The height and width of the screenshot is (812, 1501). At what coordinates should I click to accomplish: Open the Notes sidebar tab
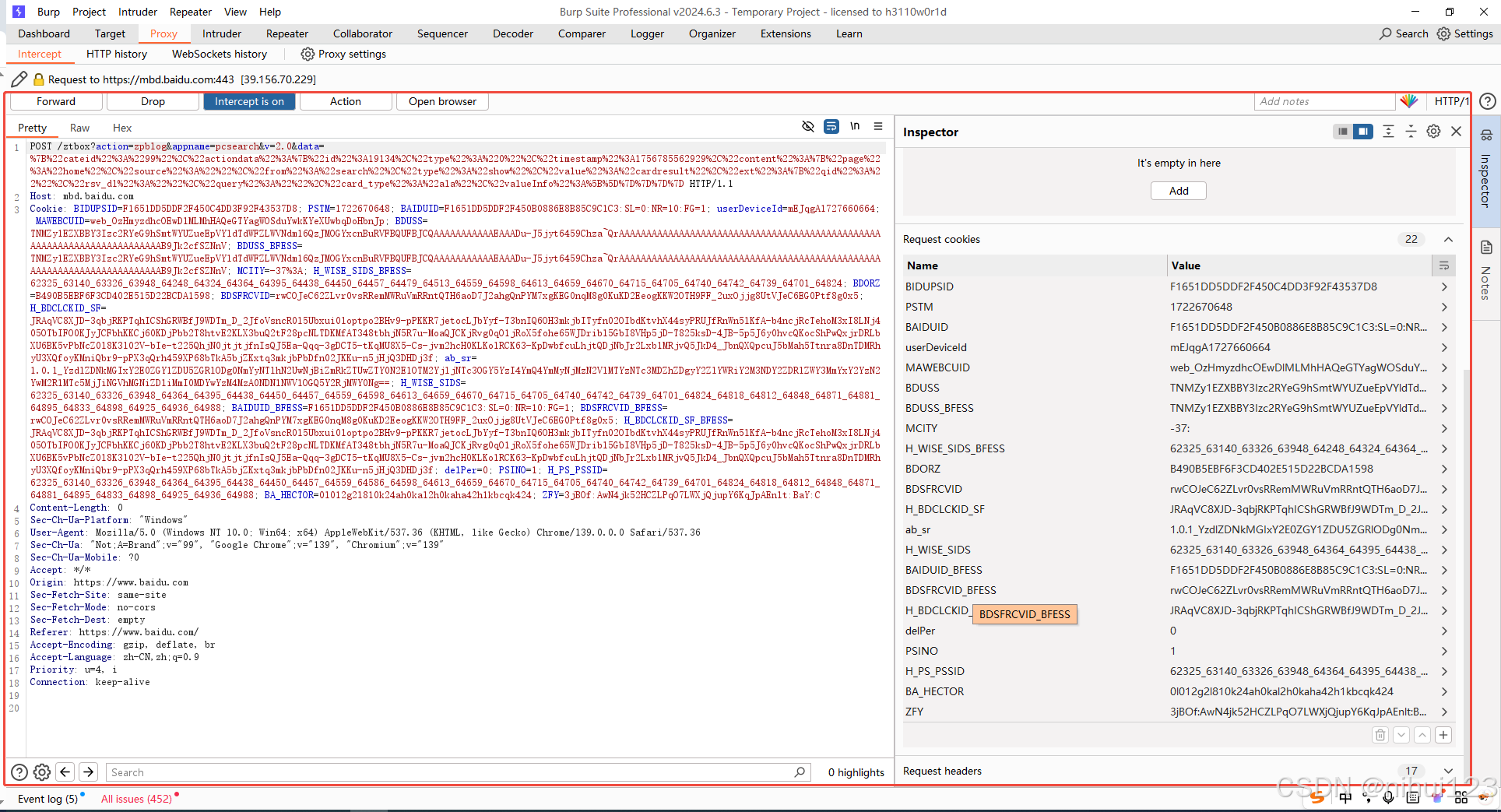coord(1486,271)
